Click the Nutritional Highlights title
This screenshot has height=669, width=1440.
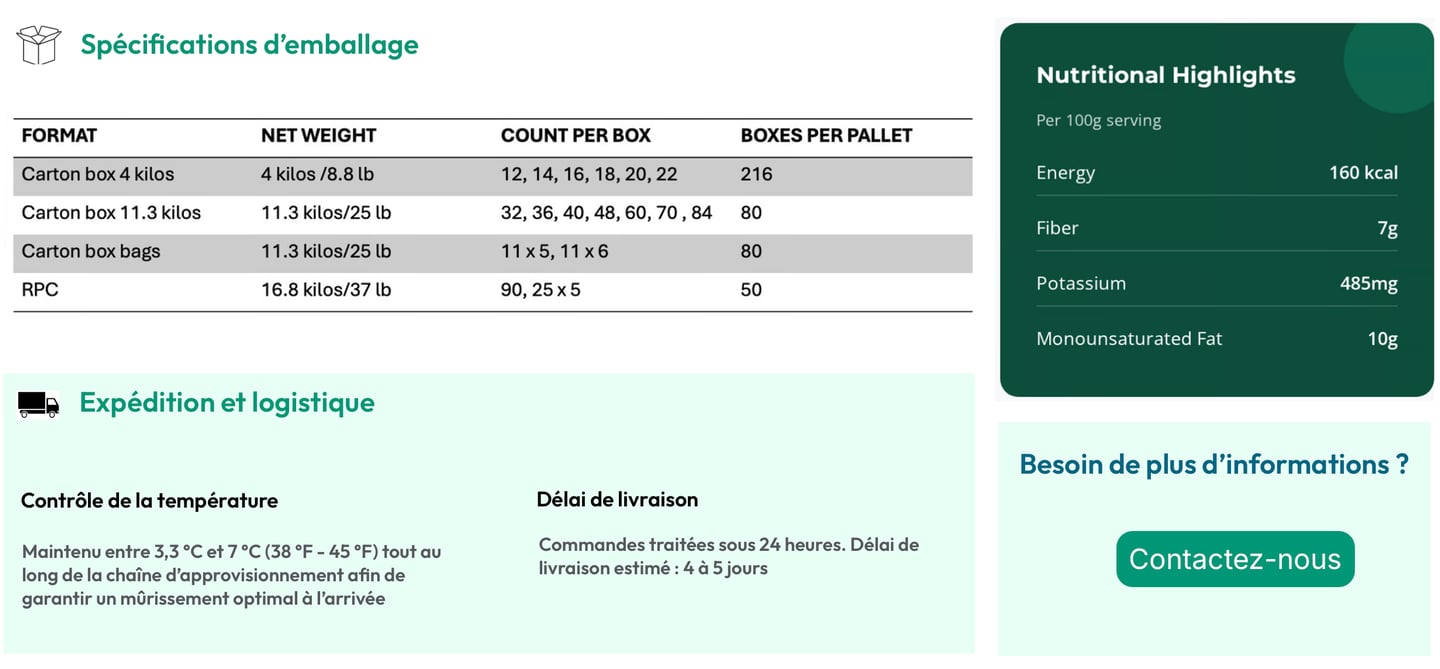click(x=1165, y=75)
